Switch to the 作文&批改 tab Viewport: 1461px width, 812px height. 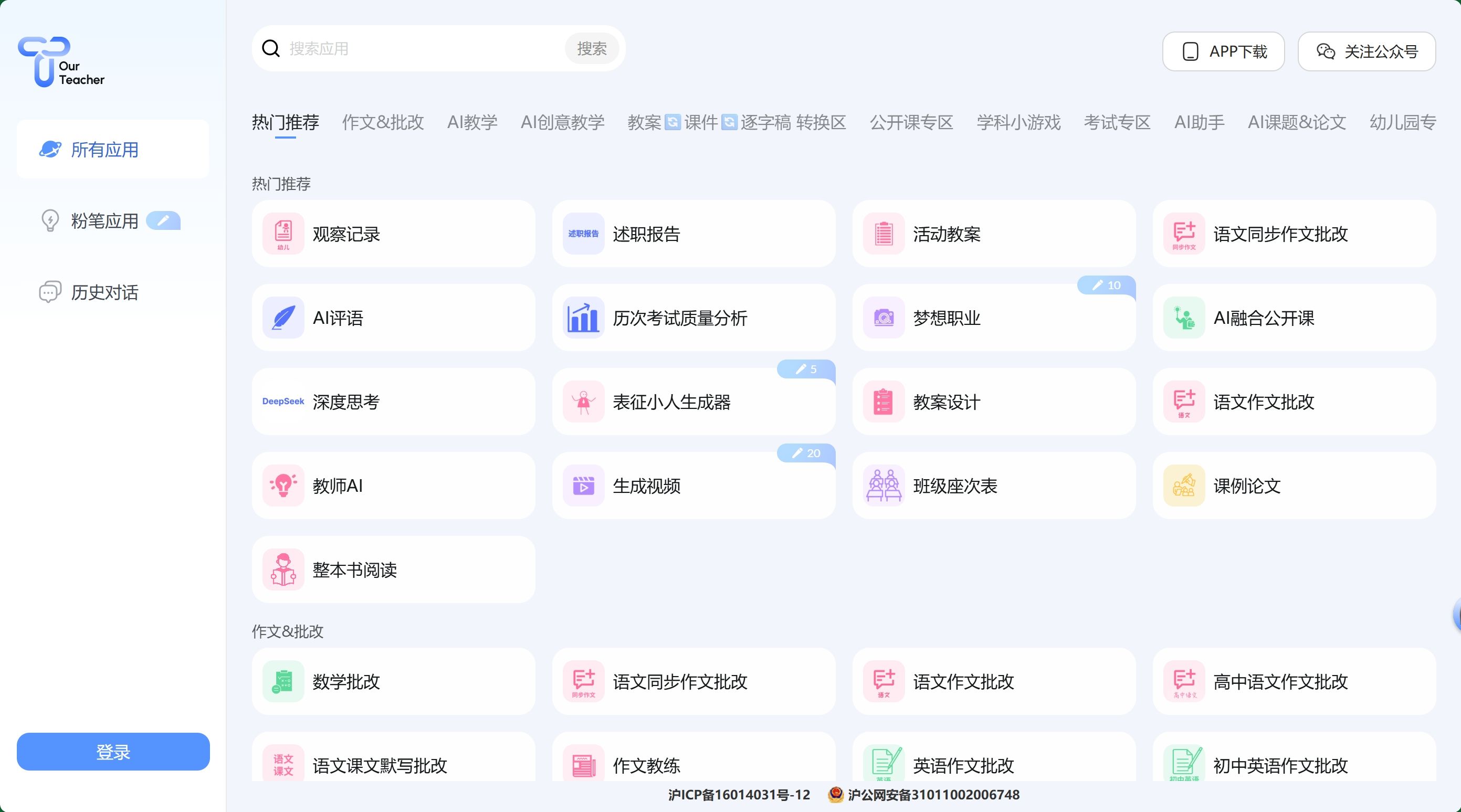click(x=383, y=122)
